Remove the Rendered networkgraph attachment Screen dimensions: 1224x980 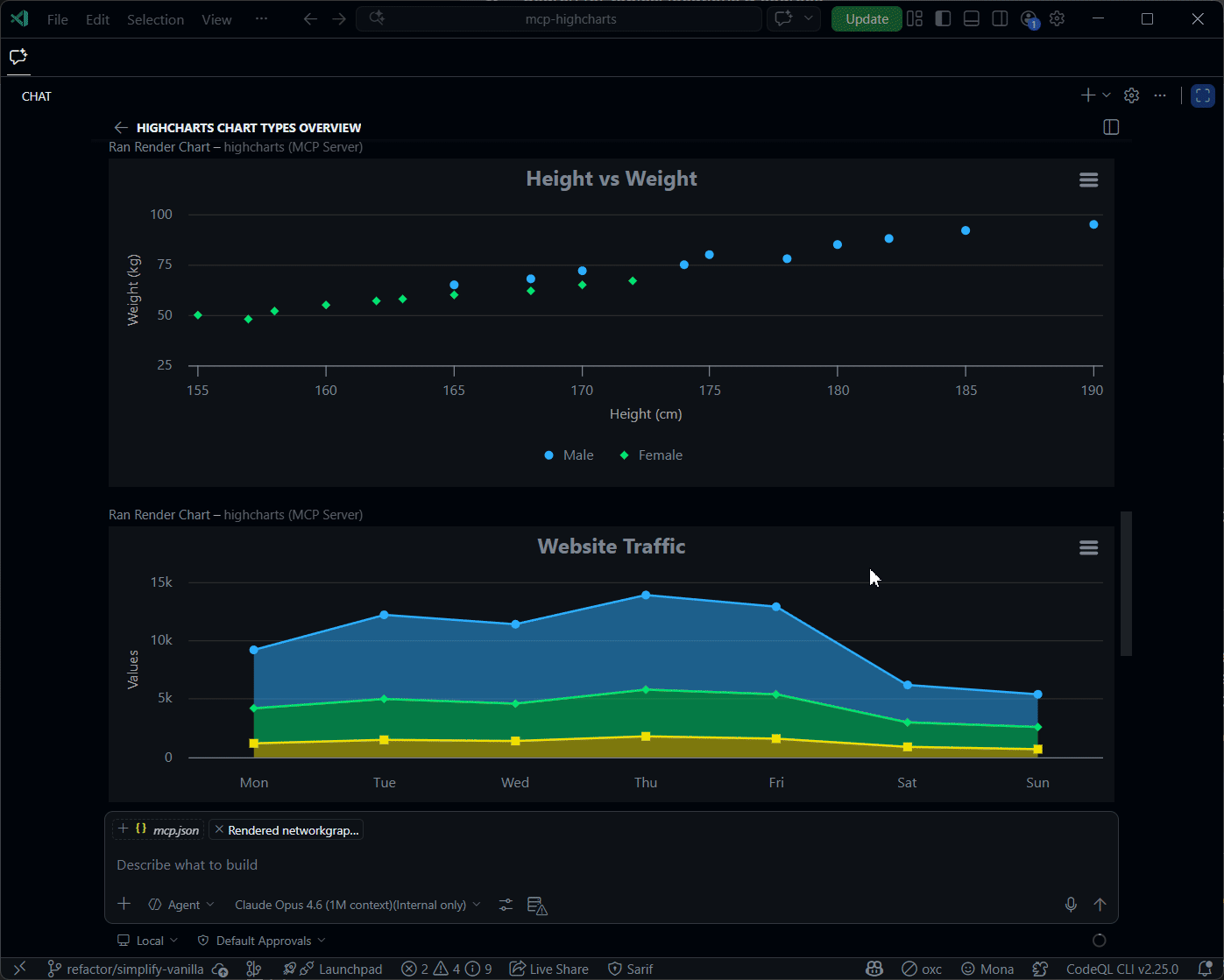tap(219, 829)
